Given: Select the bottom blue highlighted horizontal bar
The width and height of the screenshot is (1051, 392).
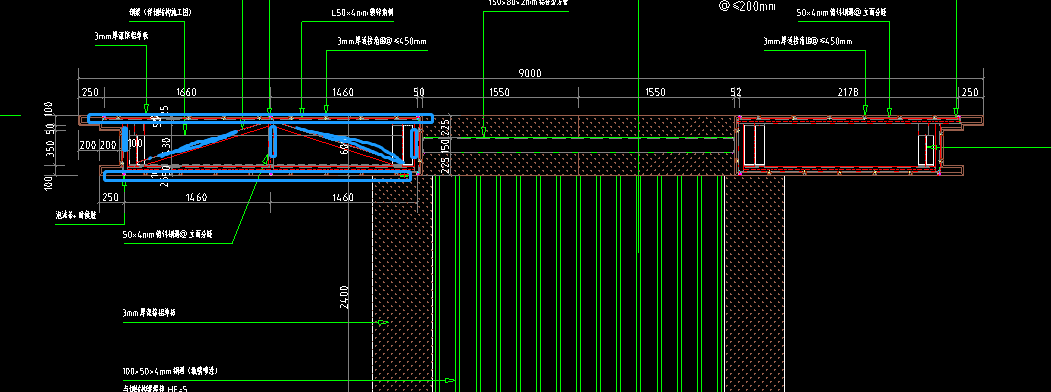Looking at the screenshot, I should [257, 176].
